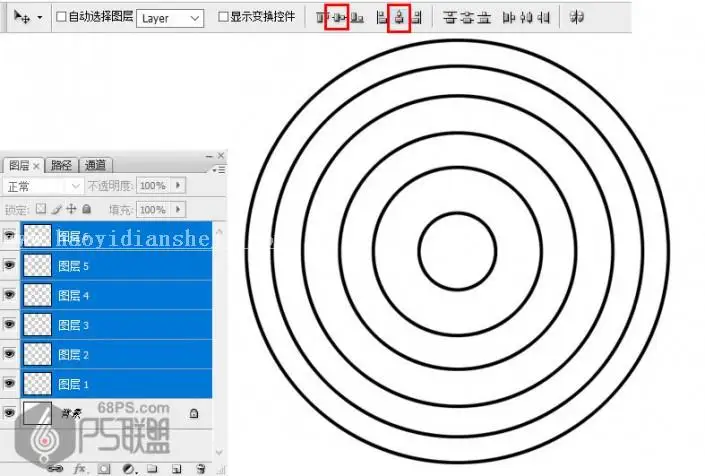Select the 图层 1 layer name
The width and height of the screenshot is (705, 476).
(73, 384)
